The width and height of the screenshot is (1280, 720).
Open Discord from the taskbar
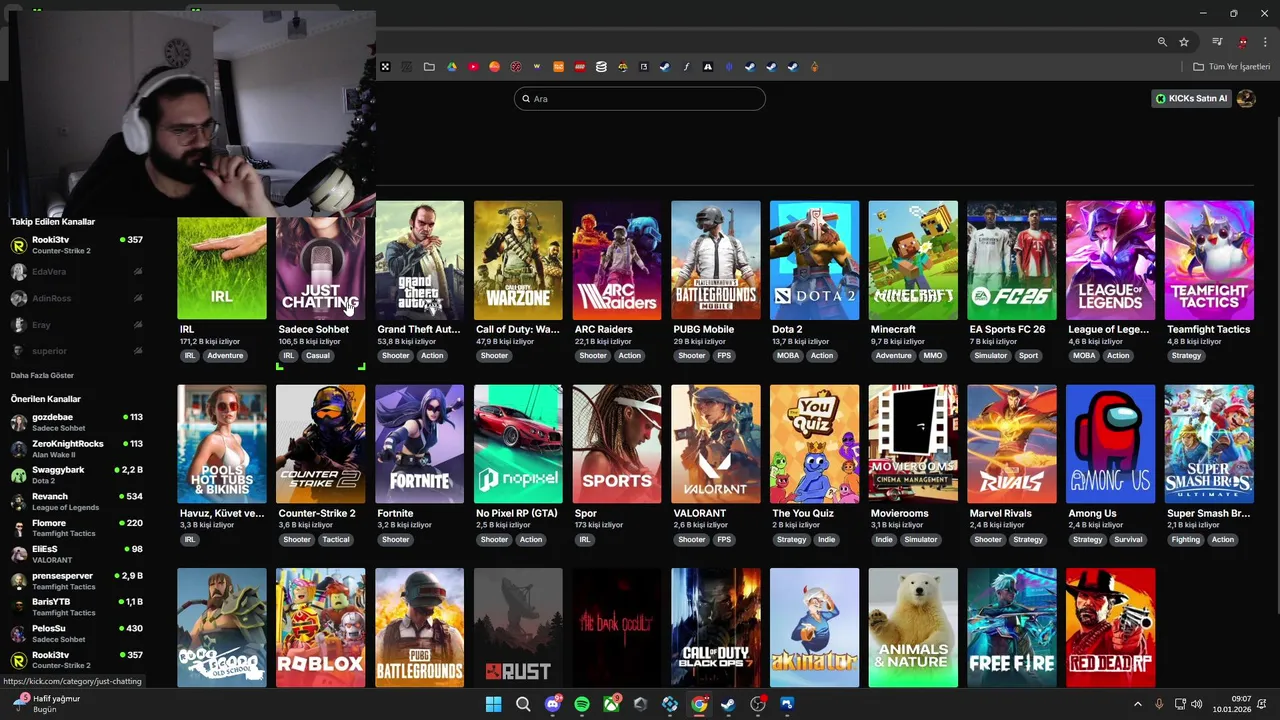[x=553, y=704]
